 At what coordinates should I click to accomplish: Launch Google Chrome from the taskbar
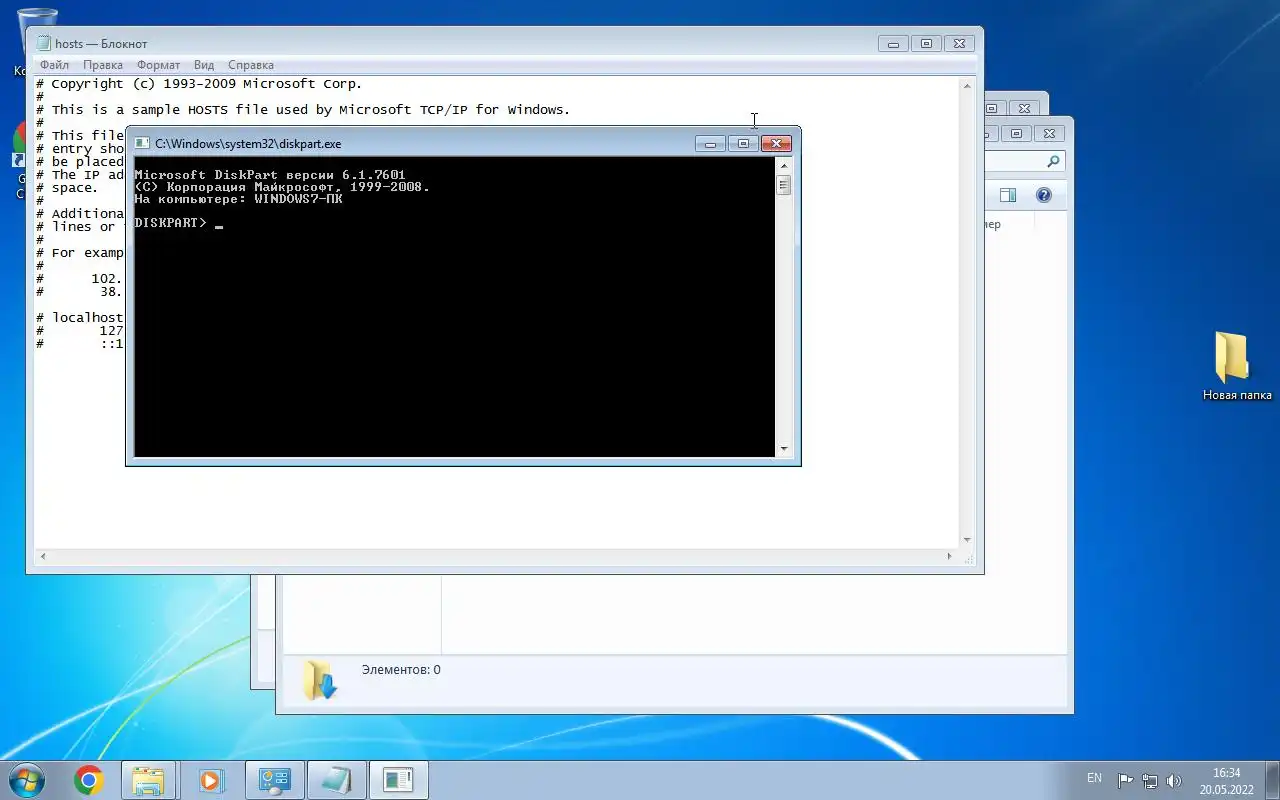pyautogui.click(x=88, y=780)
